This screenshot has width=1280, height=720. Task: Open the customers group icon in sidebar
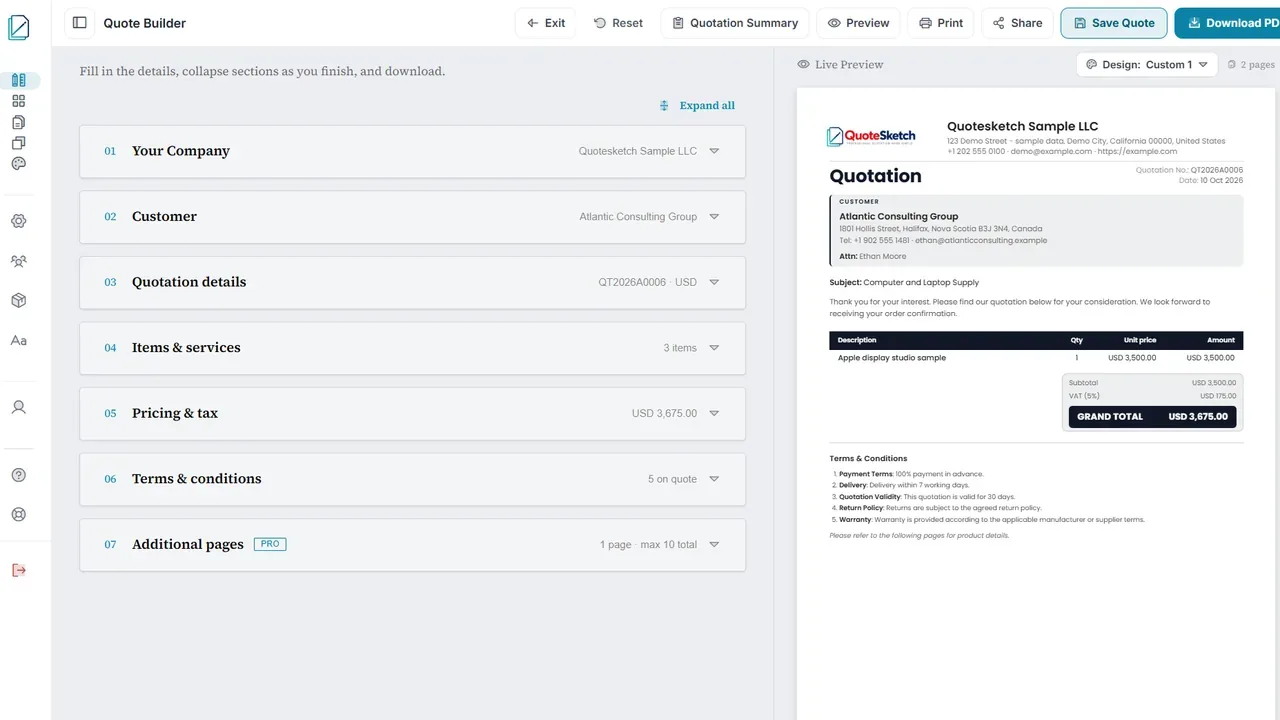click(19, 261)
